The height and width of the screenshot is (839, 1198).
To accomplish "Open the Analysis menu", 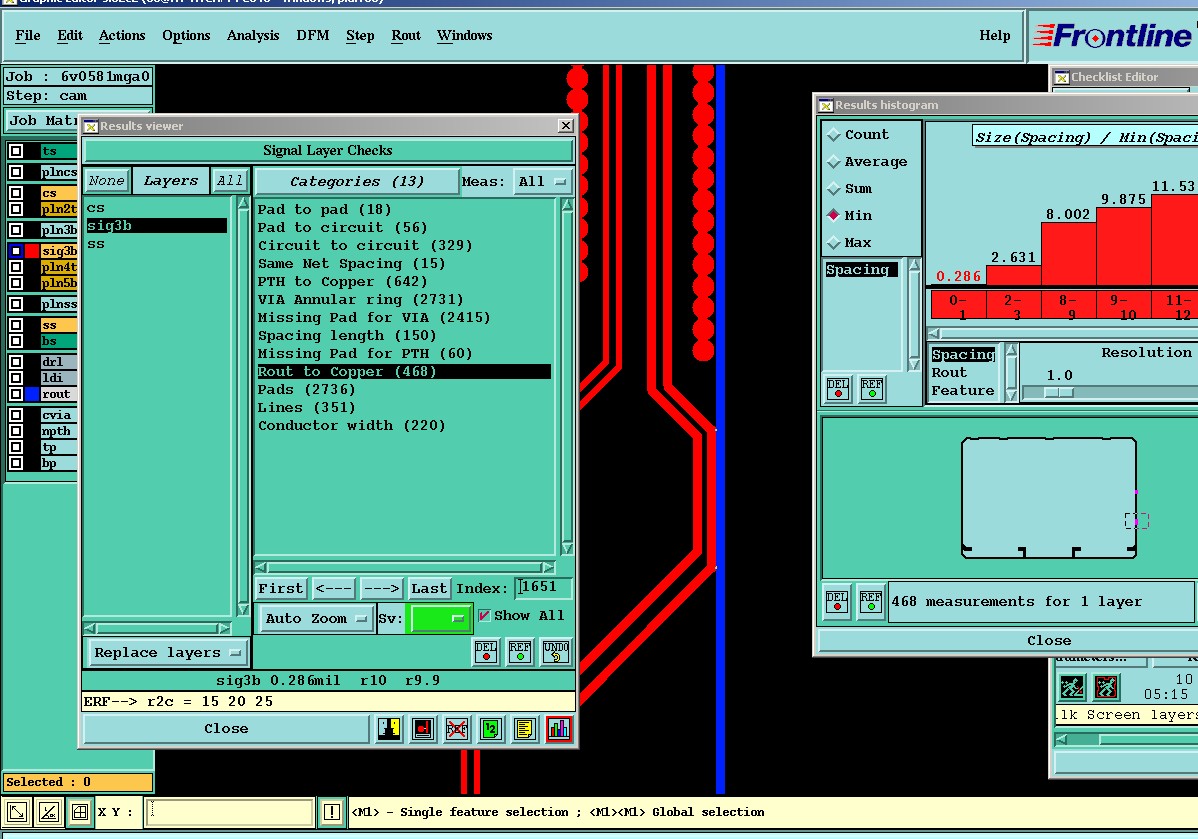I will (x=253, y=36).
